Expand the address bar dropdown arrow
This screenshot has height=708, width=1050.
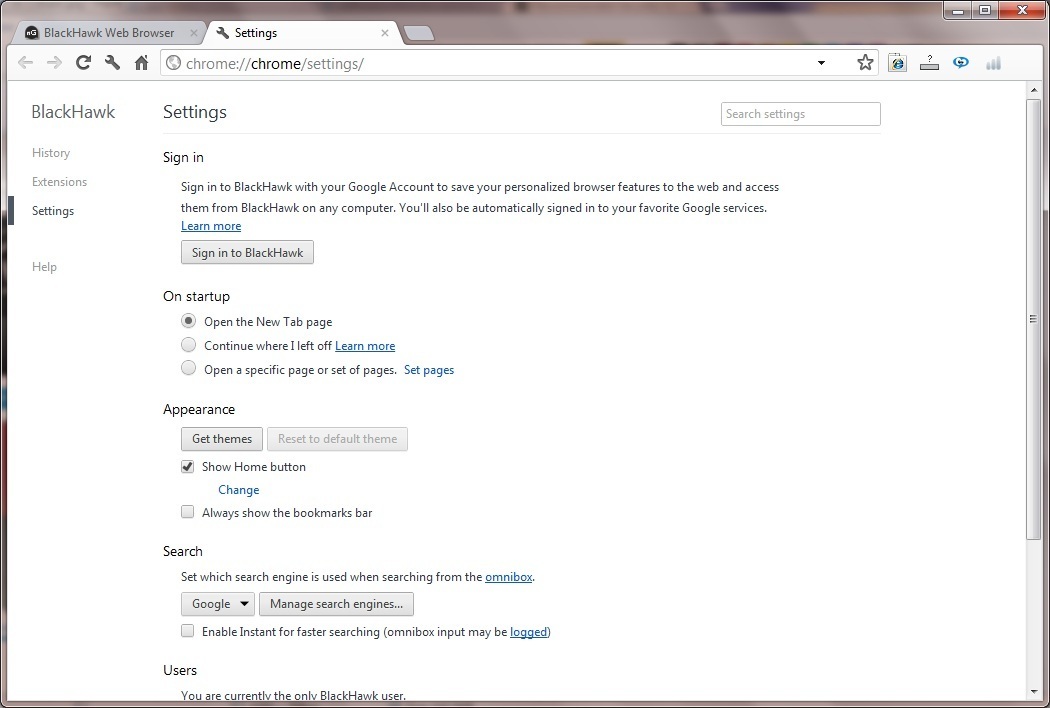click(821, 63)
